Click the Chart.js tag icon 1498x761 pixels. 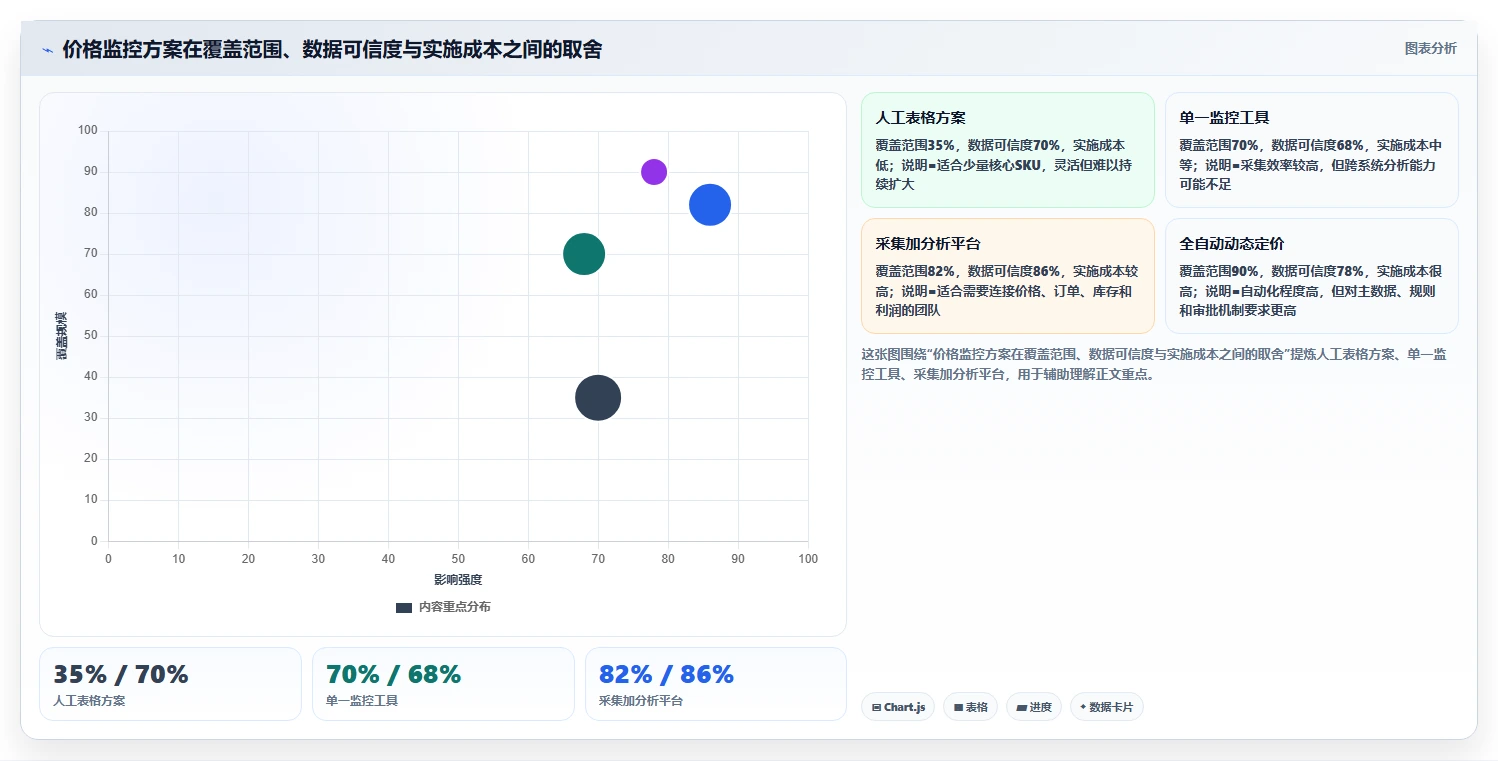click(877, 707)
